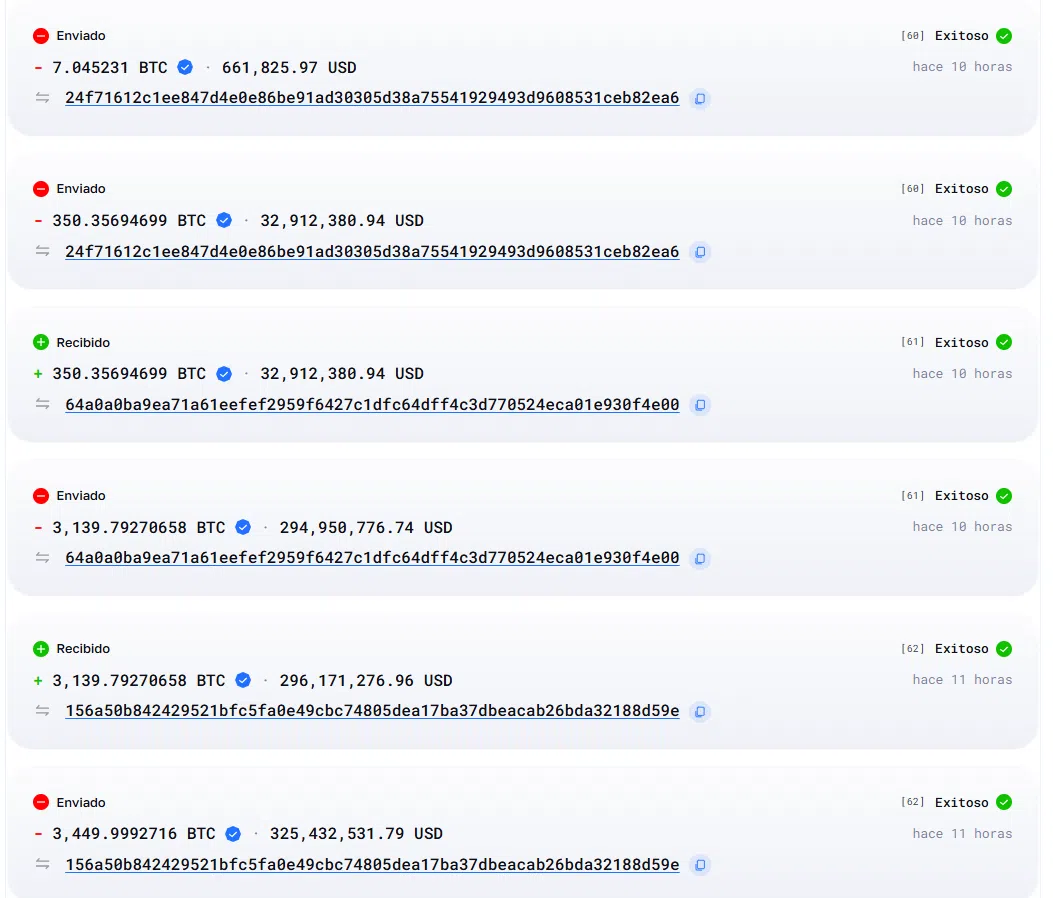Image resolution: width=1053 pixels, height=898 pixels.
Task: Open hash link 24f71612c1ee… under 7.045231 BTC
Action: 372,98
